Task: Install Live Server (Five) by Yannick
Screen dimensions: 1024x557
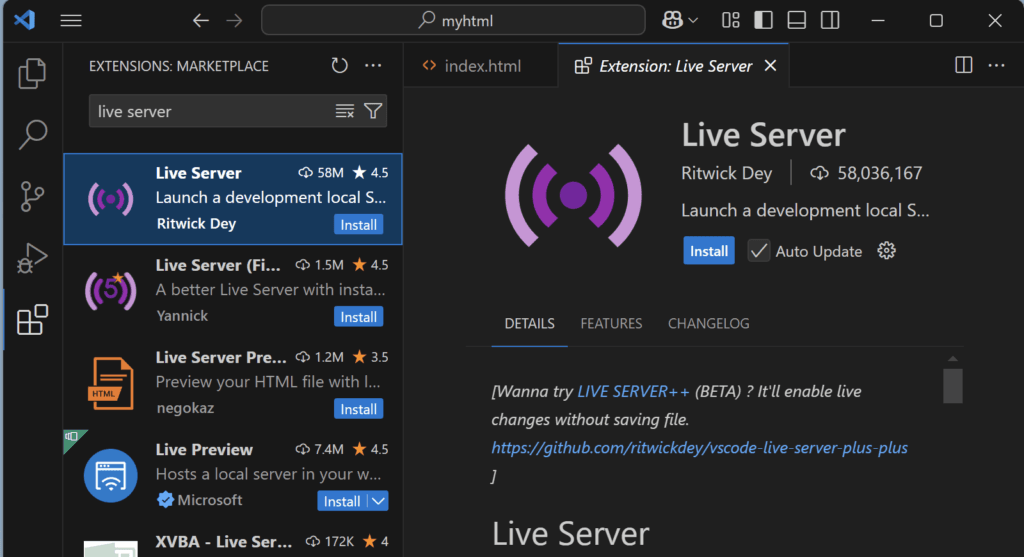Action: click(359, 317)
